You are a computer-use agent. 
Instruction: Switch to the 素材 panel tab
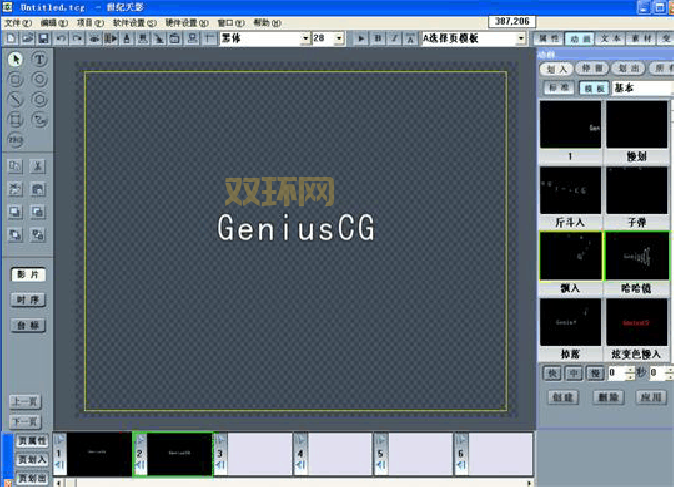pyautogui.click(x=641, y=39)
